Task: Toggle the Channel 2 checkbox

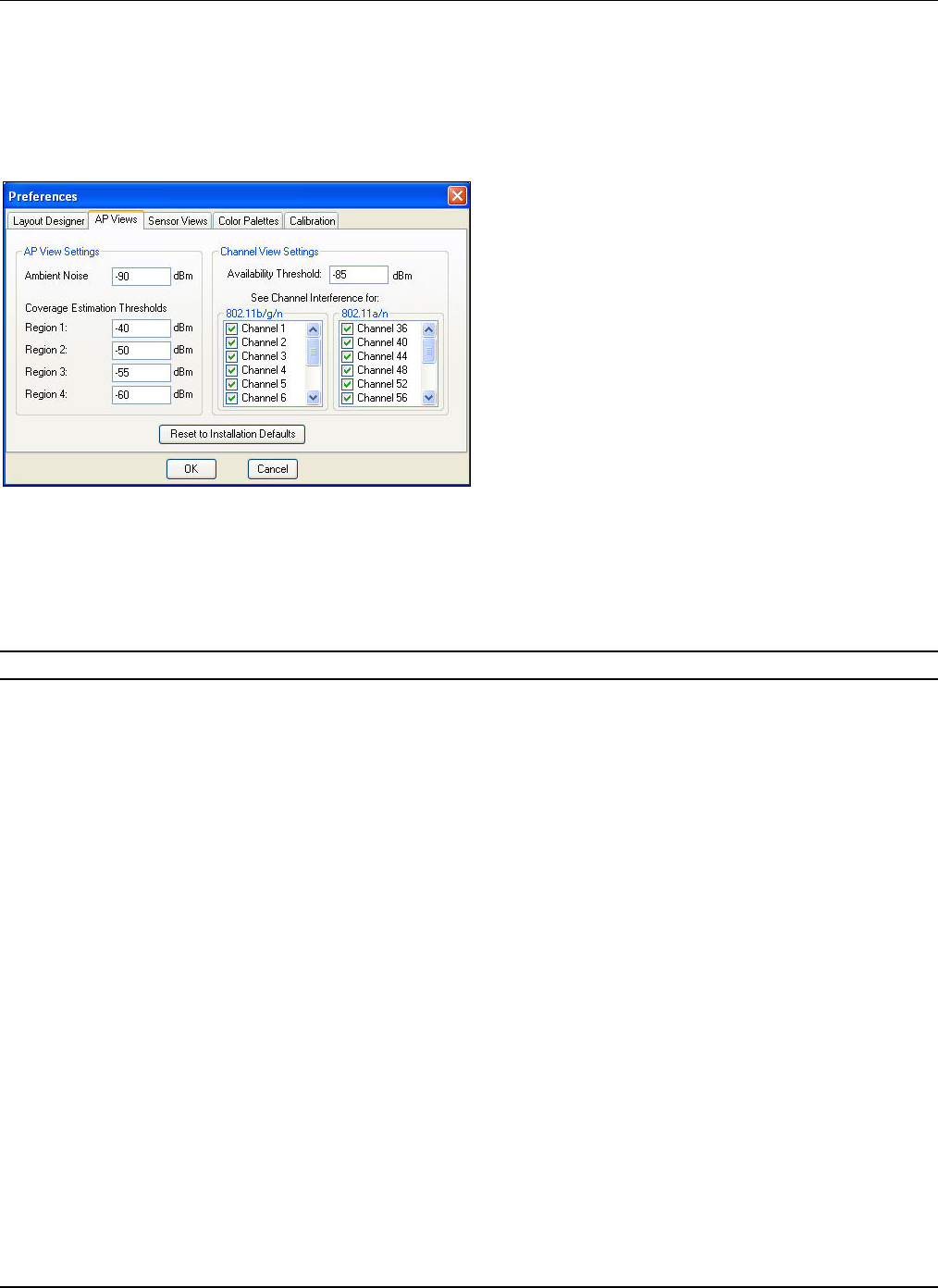Action: coord(232,342)
